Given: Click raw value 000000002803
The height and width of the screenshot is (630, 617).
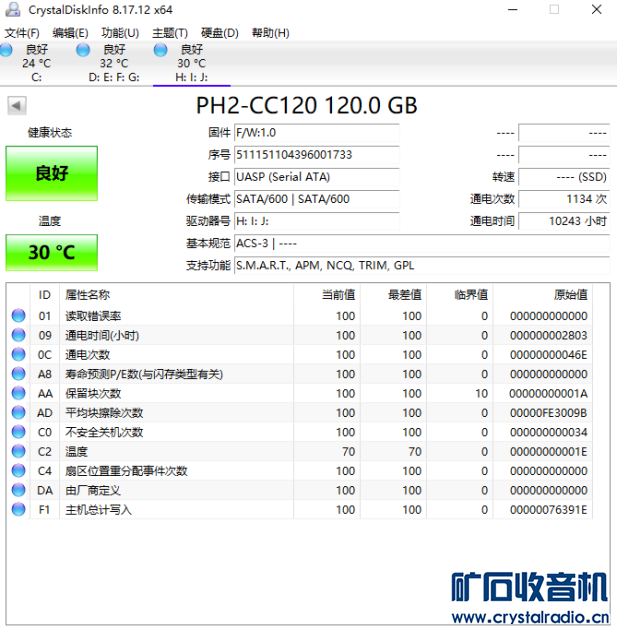Looking at the screenshot, I should pyautogui.click(x=549, y=335).
